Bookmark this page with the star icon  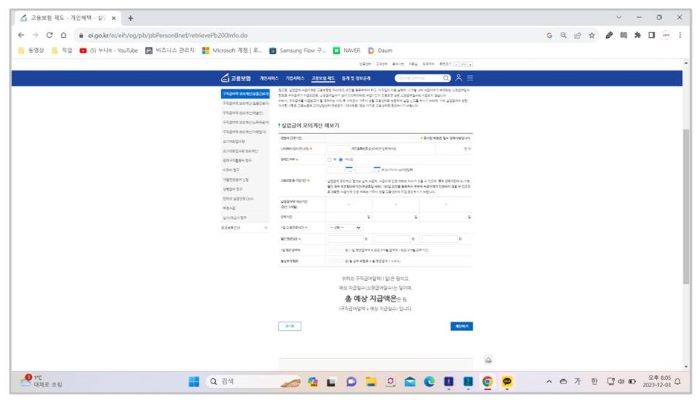click(592, 35)
